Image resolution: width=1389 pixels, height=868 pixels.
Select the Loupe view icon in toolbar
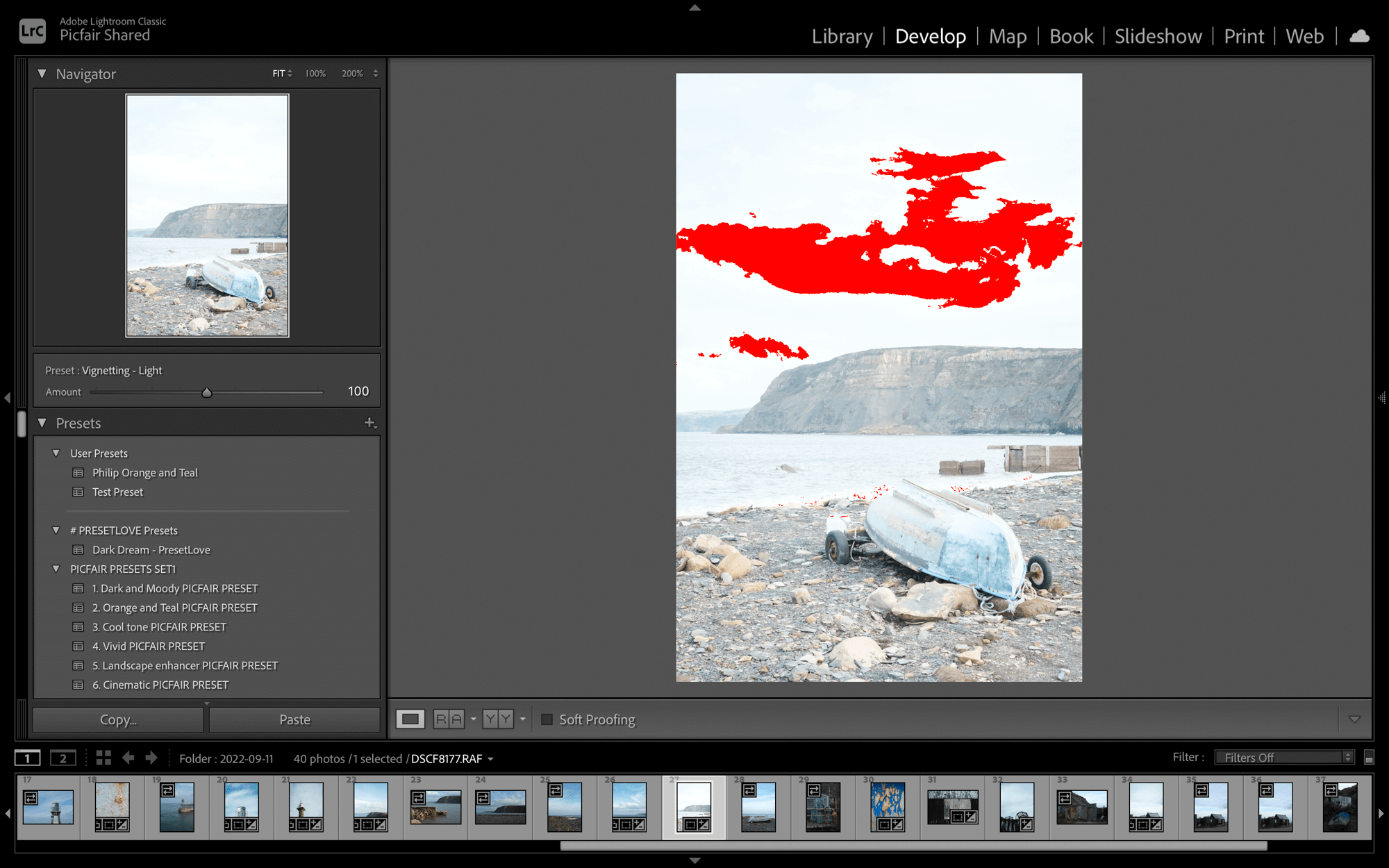410,719
